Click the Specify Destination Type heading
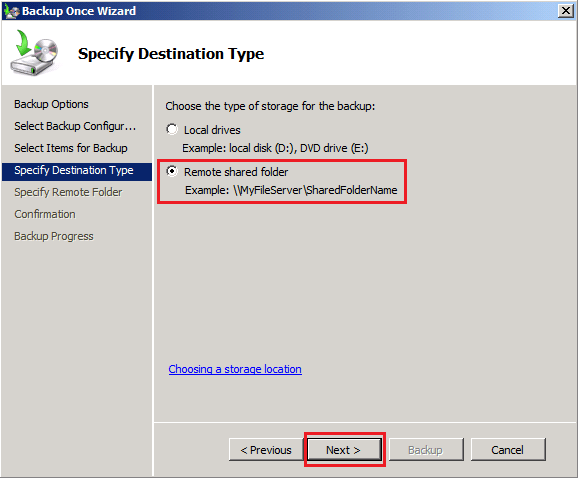Image resolution: width=578 pixels, height=478 pixels. pos(171,54)
